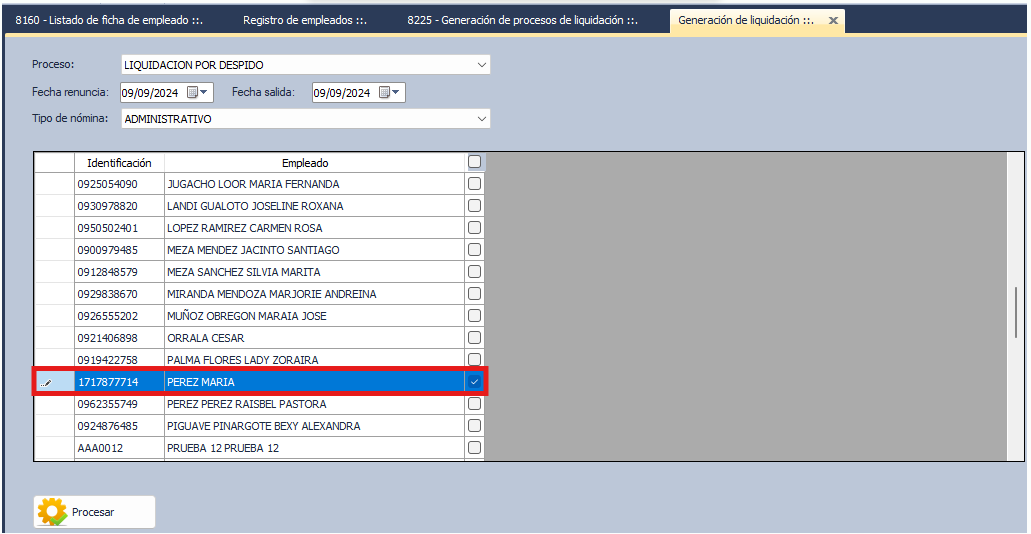Expand the Proceso dropdown

(482, 65)
